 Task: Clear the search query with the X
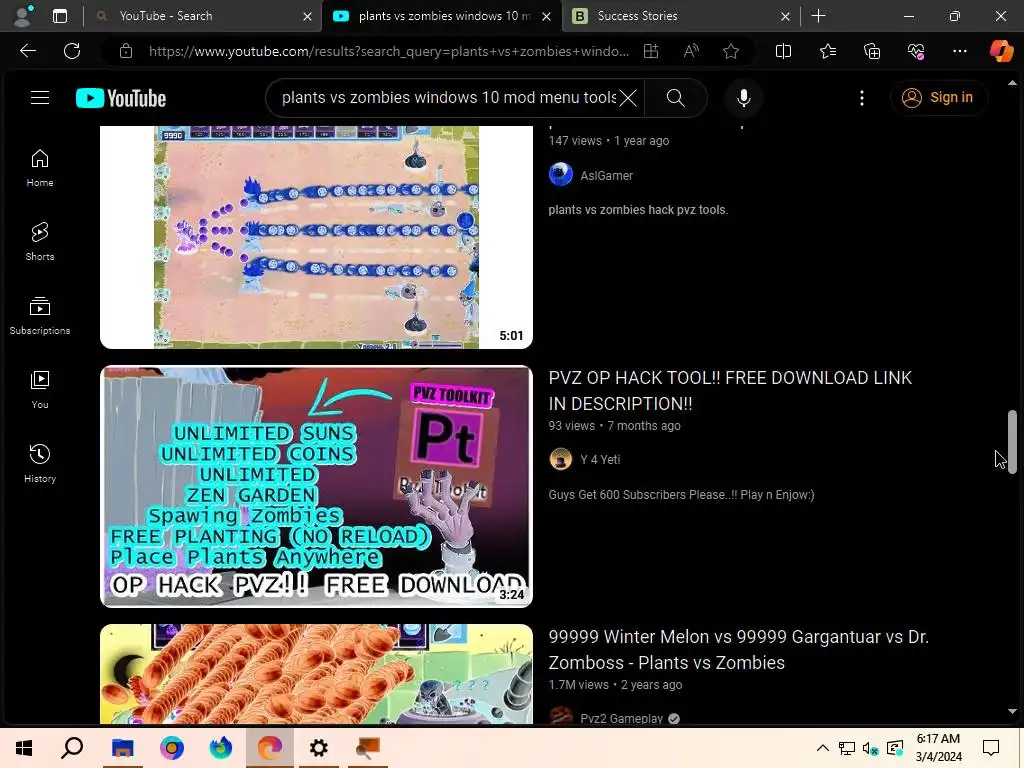tap(628, 98)
